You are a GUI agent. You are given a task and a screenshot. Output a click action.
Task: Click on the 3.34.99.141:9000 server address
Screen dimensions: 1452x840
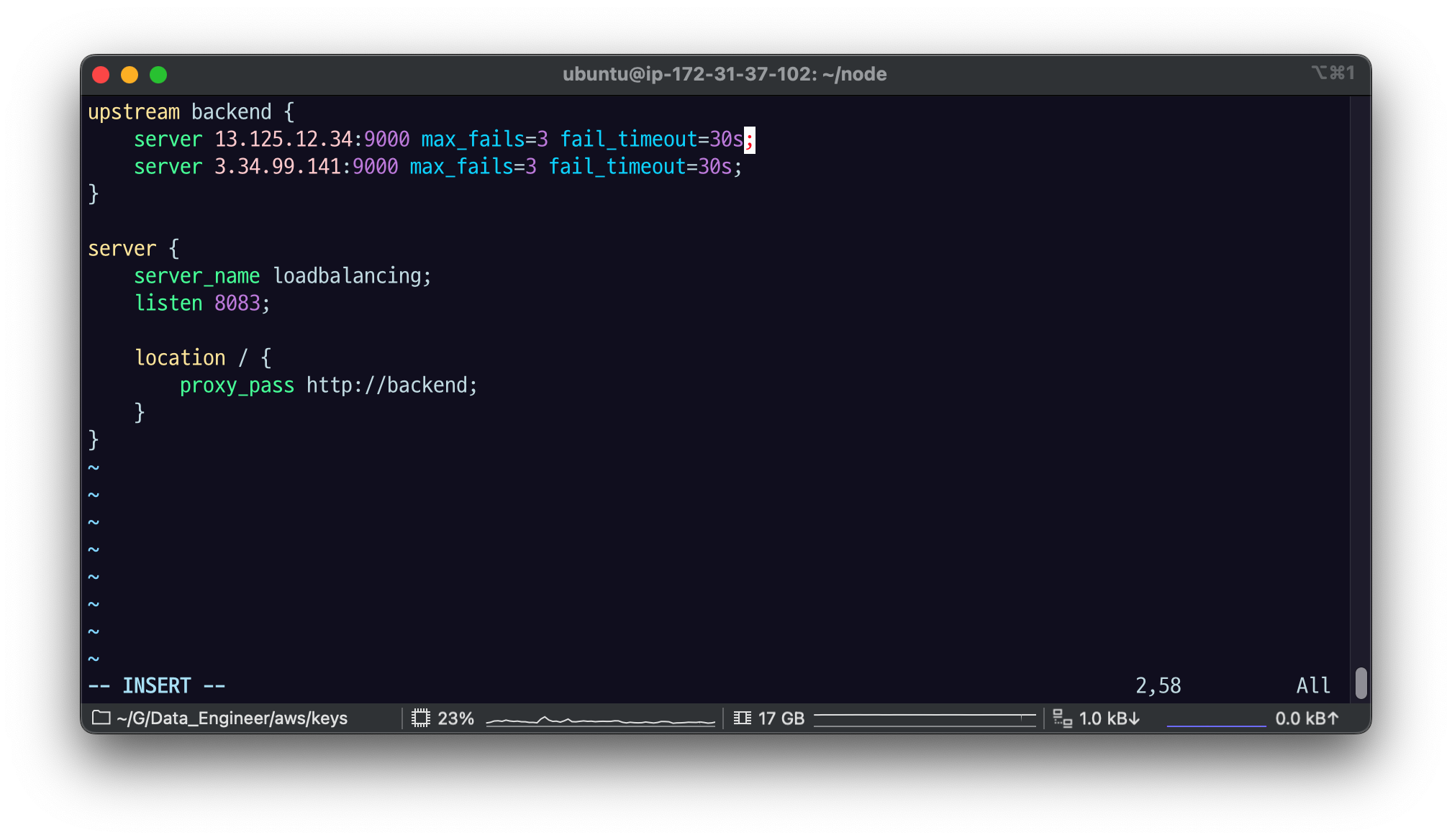(x=306, y=167)
